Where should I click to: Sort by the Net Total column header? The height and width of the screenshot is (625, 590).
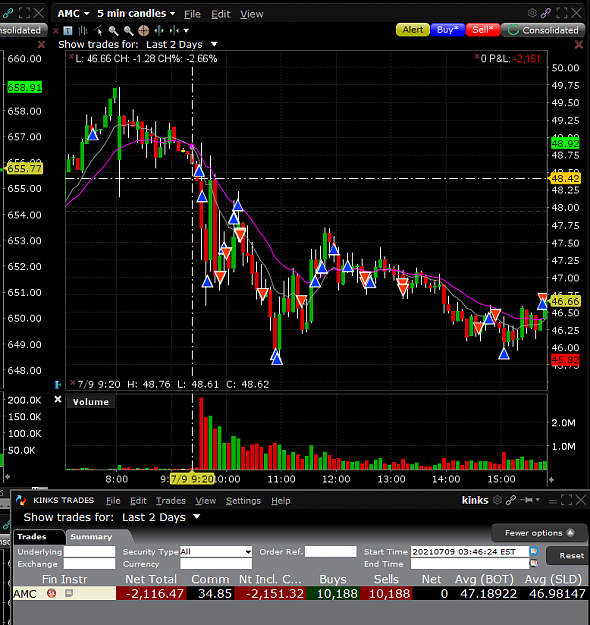click(x=151, y=579)
